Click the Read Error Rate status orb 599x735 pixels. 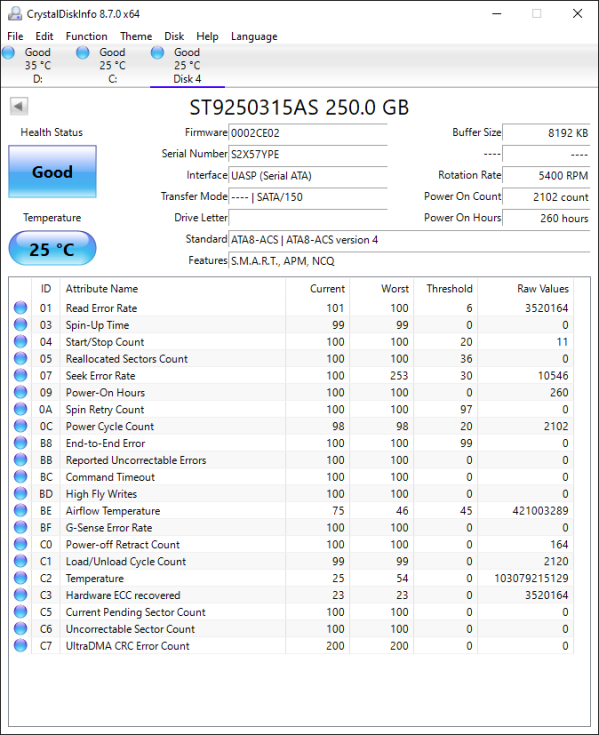(x=21, y=308)
